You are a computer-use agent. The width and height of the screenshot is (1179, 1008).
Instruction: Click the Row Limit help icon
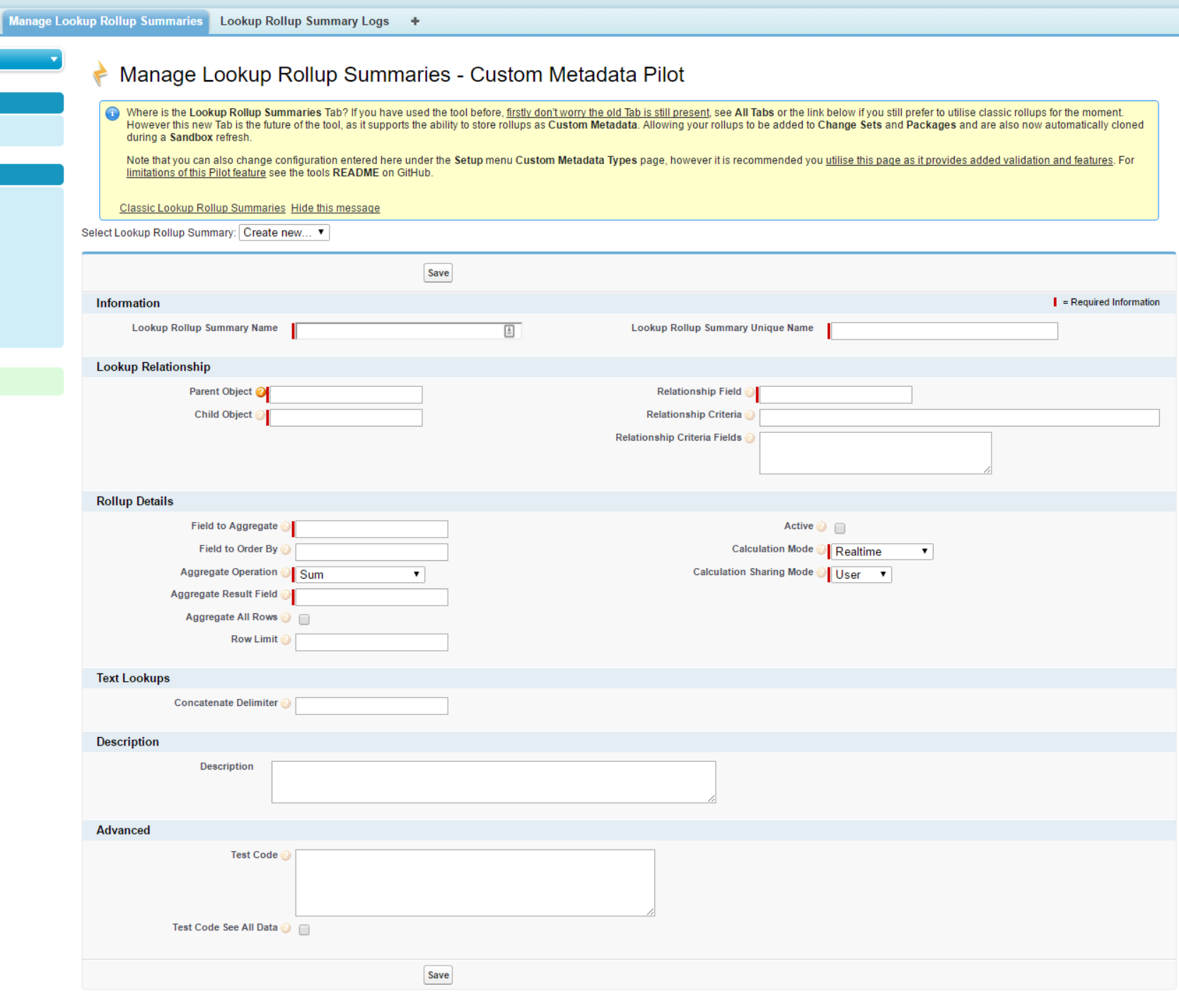point(286,640)
